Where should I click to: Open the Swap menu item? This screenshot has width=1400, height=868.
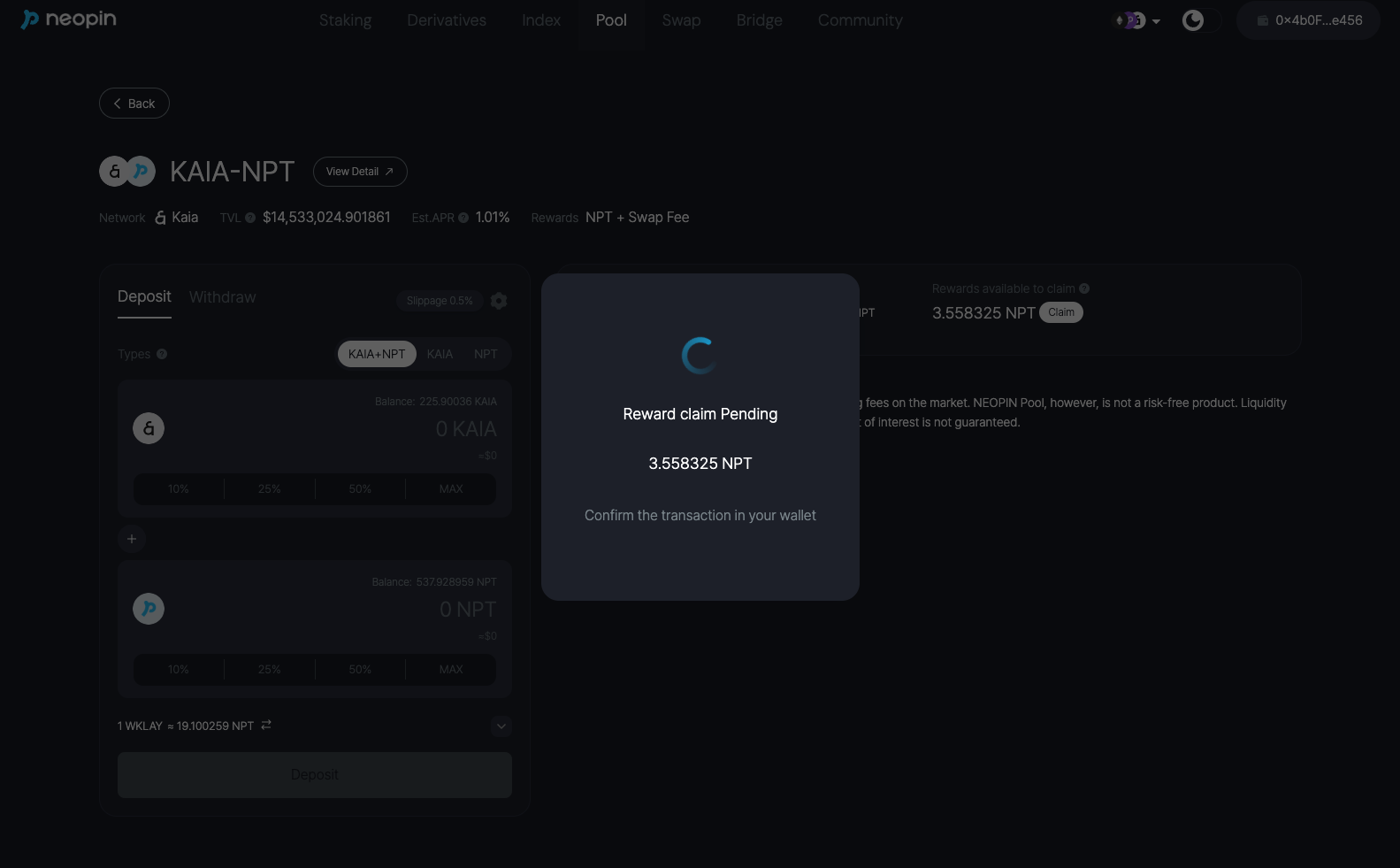point(681,20)
